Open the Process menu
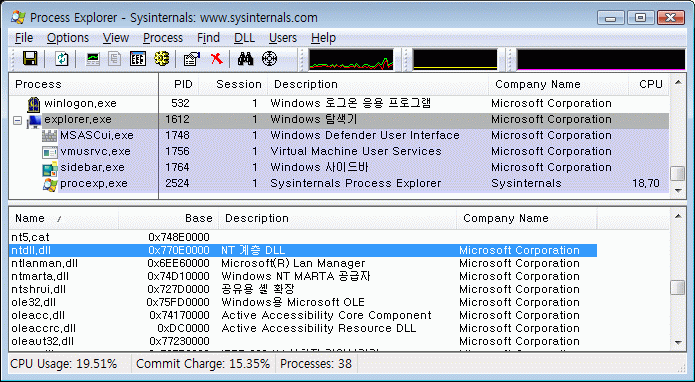 (163, 38)
